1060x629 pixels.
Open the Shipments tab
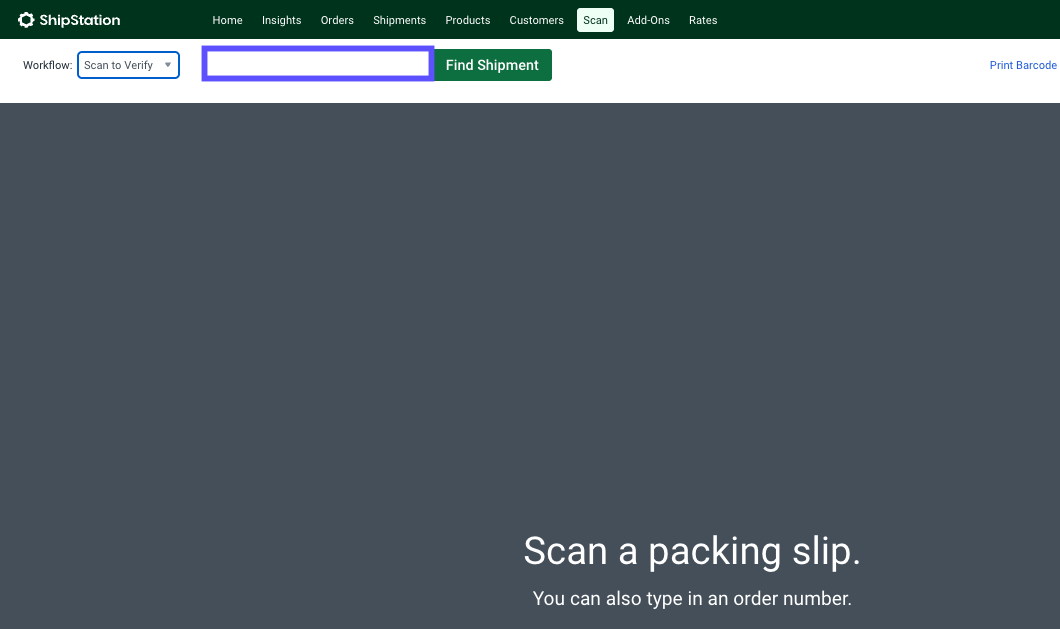pos(399,20)
